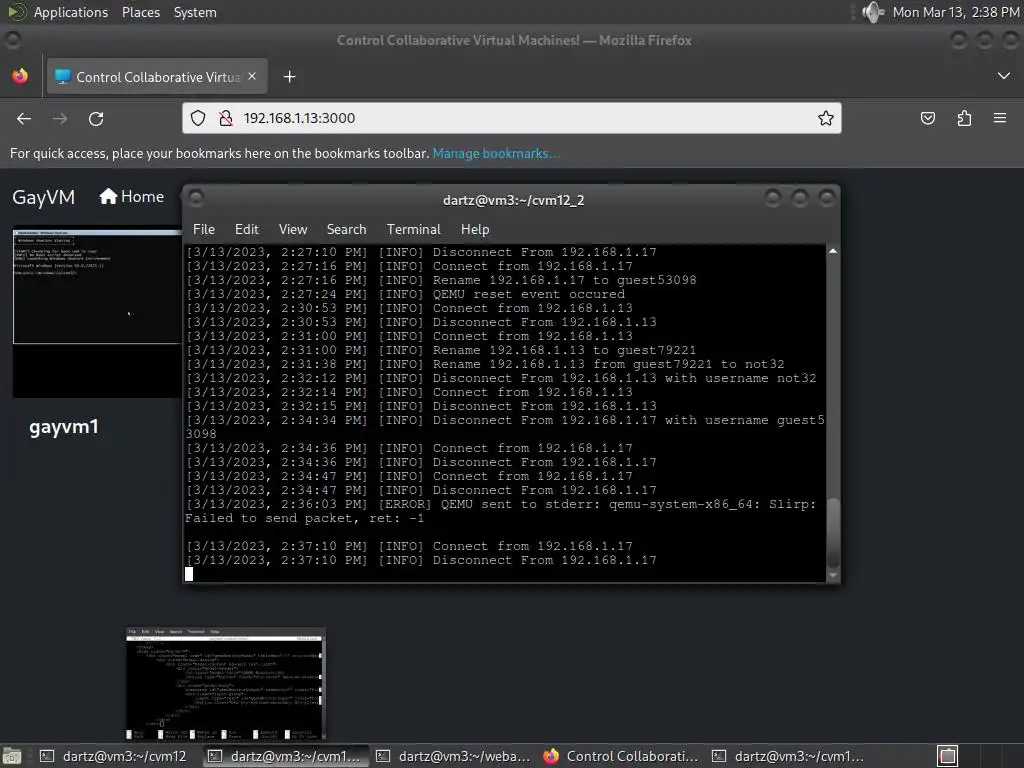Switch to dartz@vm3:~/cvm12 taskbar window

click(x=114, y=756)
